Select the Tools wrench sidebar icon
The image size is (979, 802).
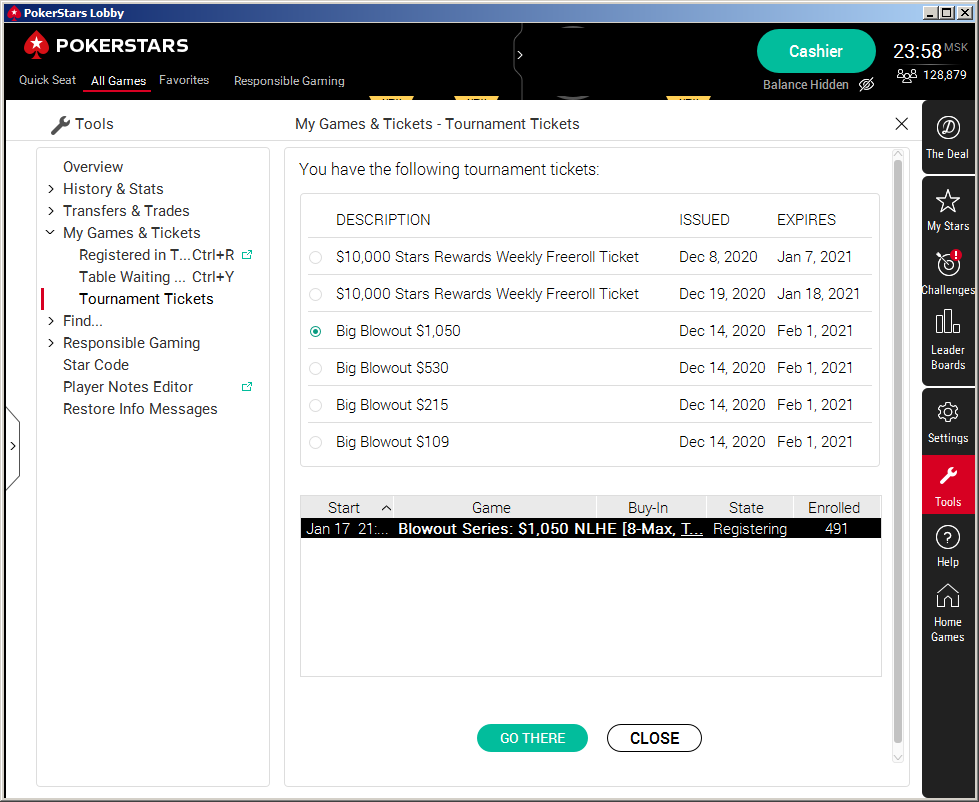coord(947,486)
